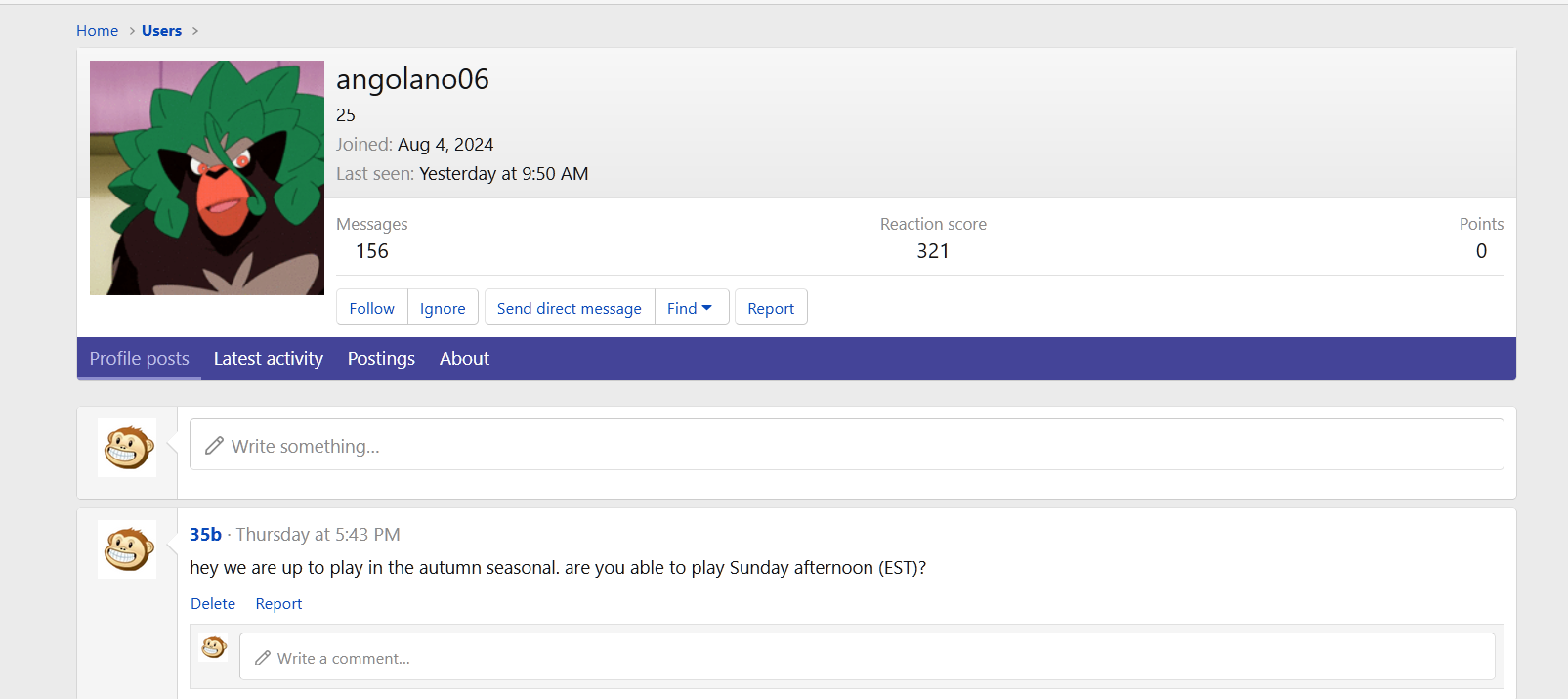Click the monkey avatar beside 35b's post
This screenshot has height=699, width=1568.
[127, 549]
